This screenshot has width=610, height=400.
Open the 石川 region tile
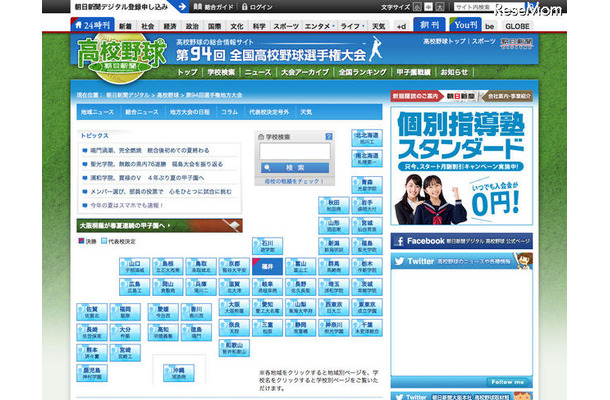pyautogui.click(x=267, y=246)
